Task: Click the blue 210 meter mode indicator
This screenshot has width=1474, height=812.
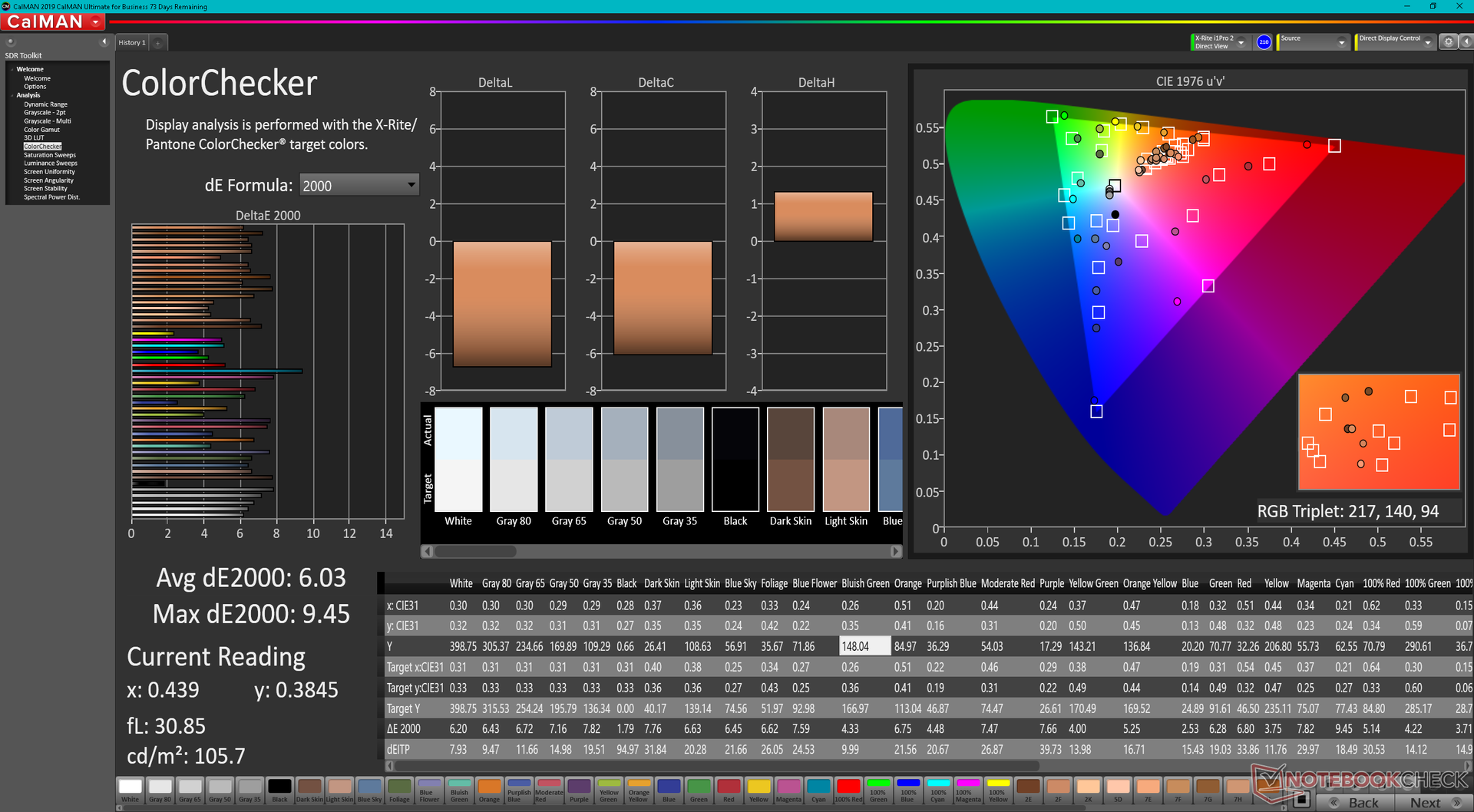Action: pos(1264,42)
